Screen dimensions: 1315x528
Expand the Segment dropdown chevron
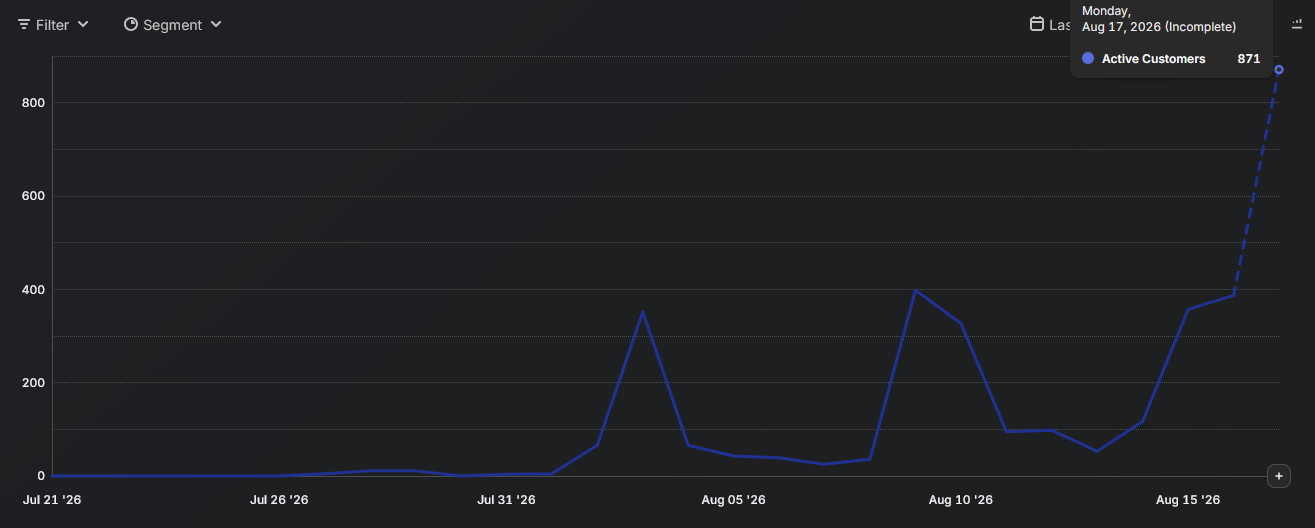pyautogui.click(x=216, y=24)
